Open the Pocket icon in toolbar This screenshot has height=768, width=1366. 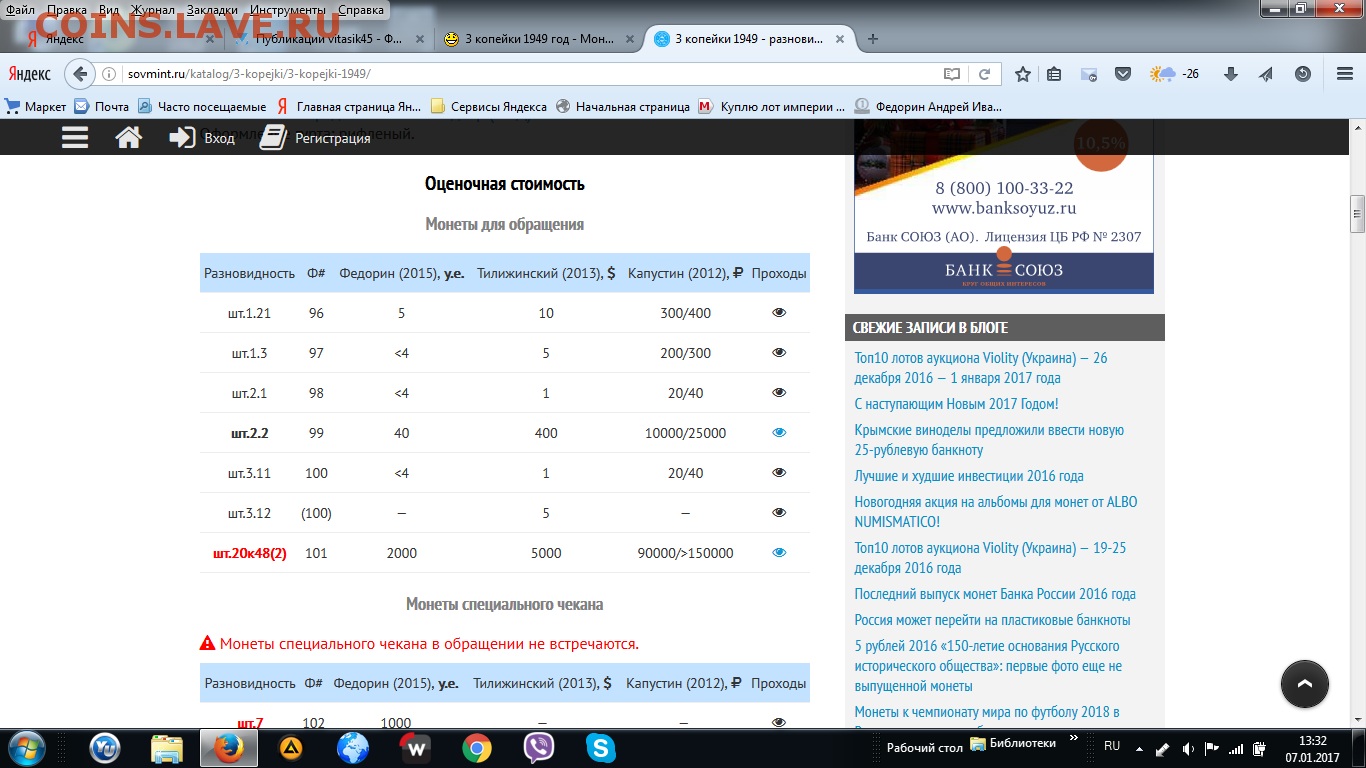[1123, 74]
